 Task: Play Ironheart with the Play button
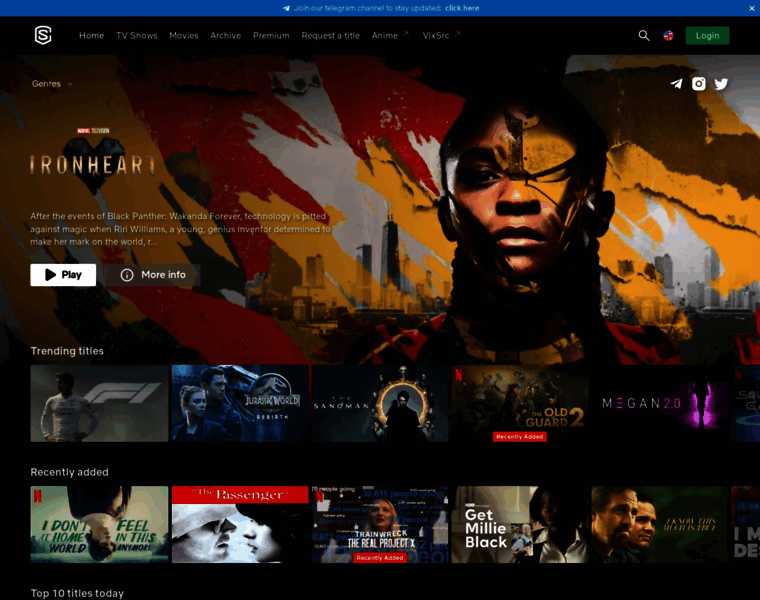point(63,275)
